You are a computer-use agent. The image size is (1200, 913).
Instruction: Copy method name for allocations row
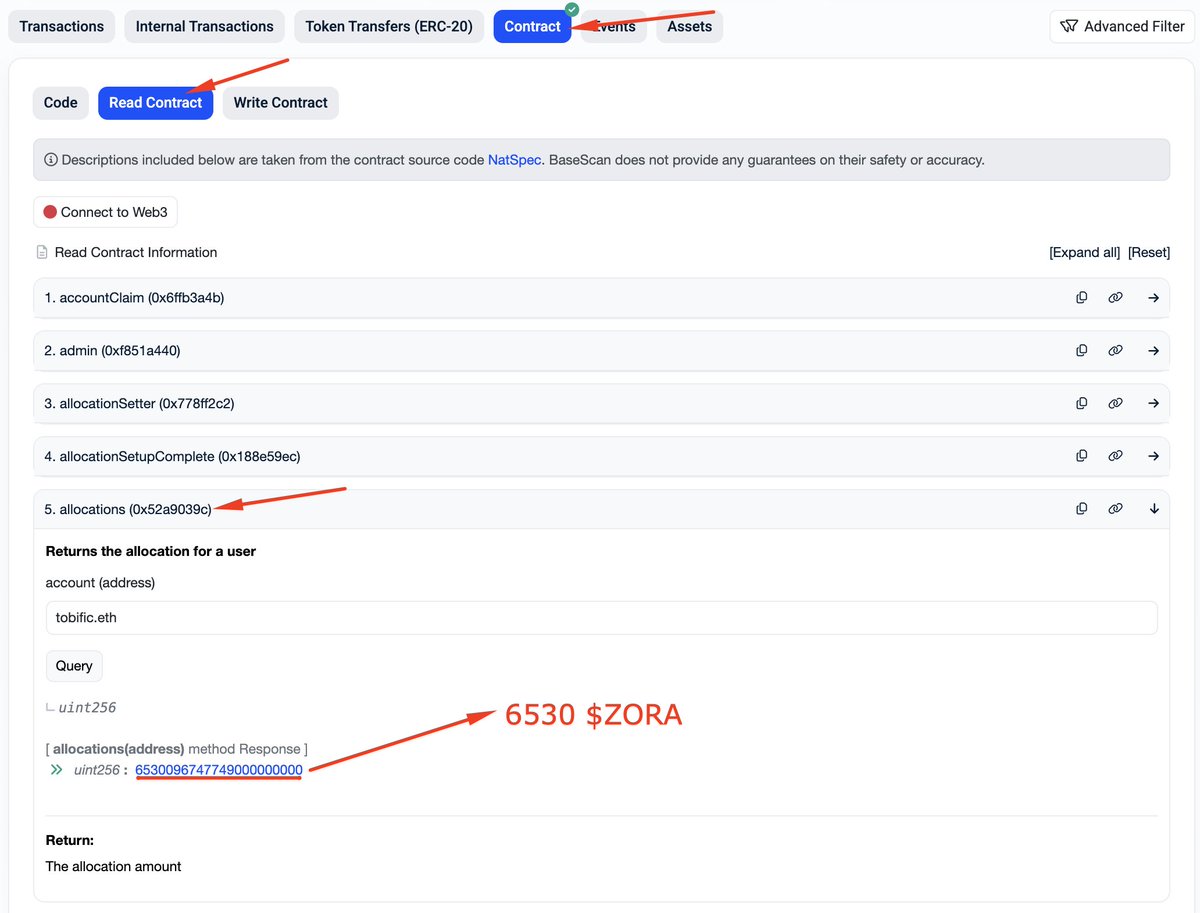point(1081,509)
